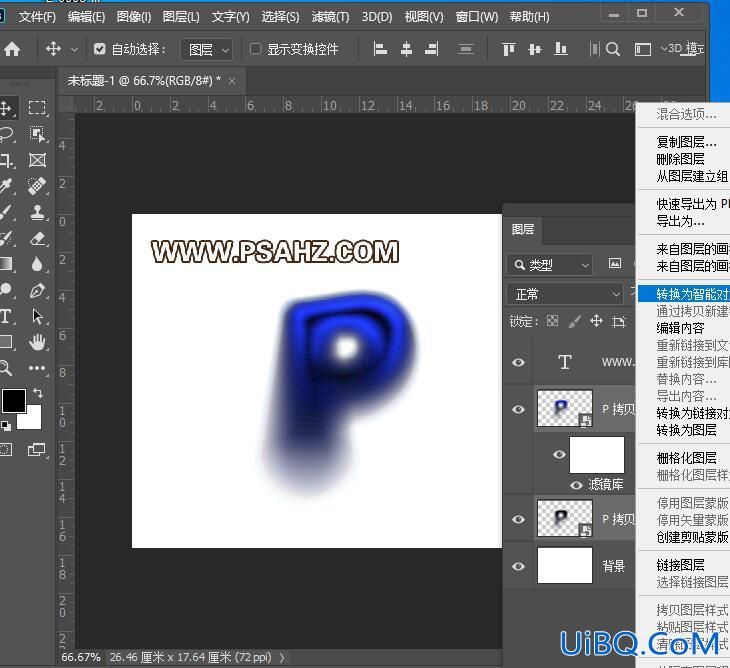Select the Path Selection tool
This screenshot has height=668, width=730.
coord(37,317)
